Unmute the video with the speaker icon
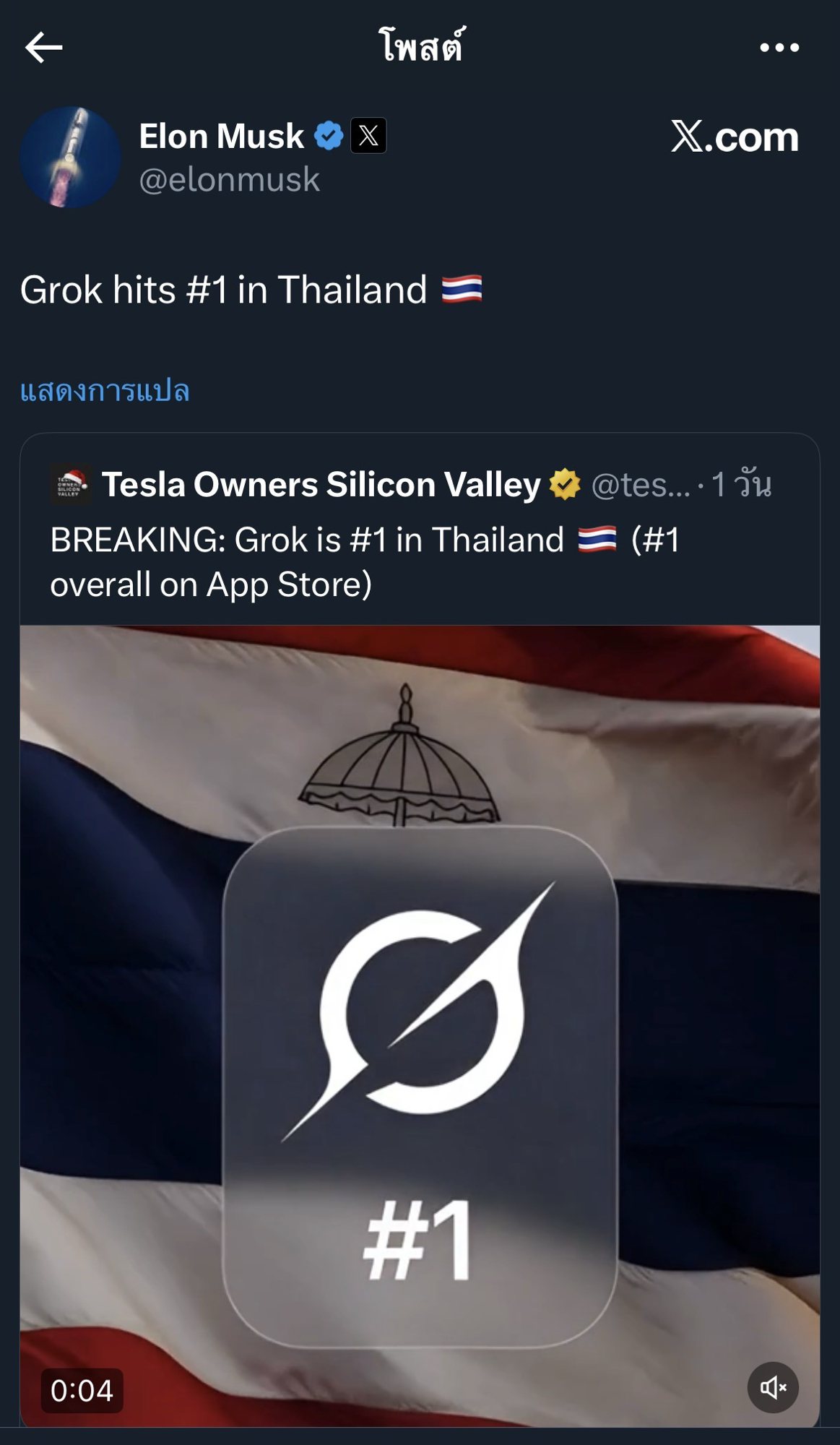 click(773, 1387)
